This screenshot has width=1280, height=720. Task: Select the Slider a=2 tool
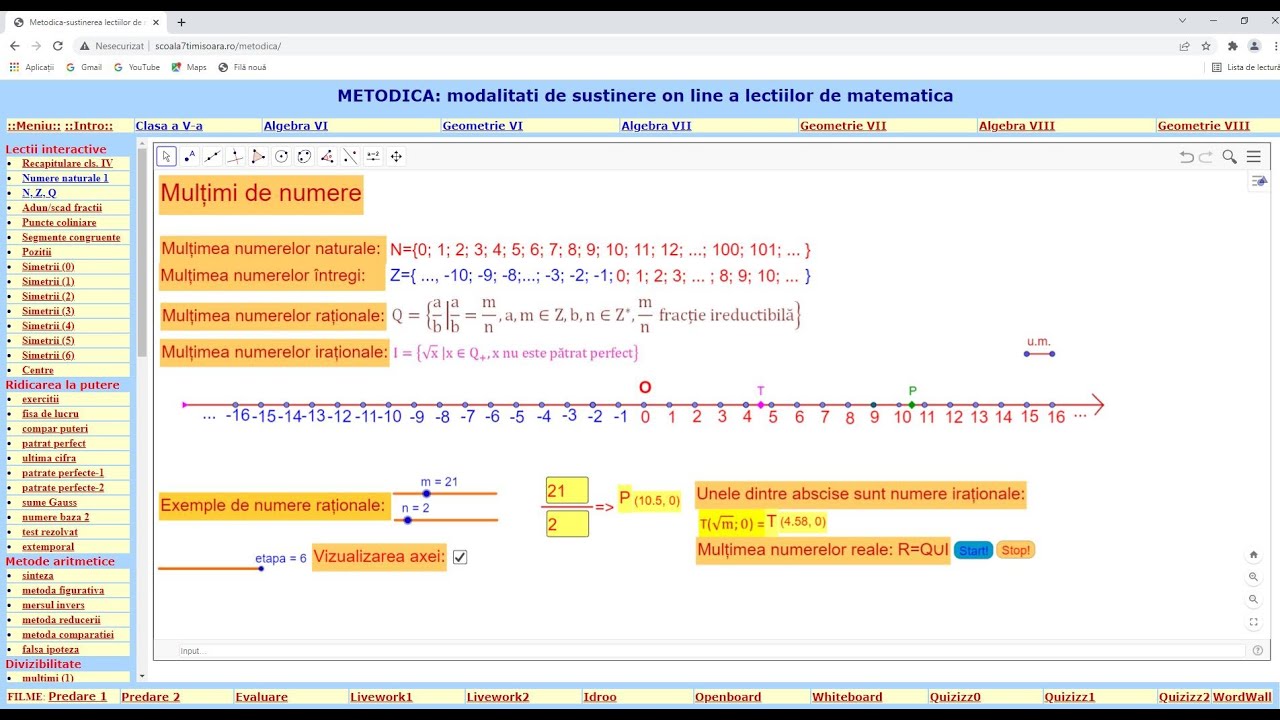point(373,156)
